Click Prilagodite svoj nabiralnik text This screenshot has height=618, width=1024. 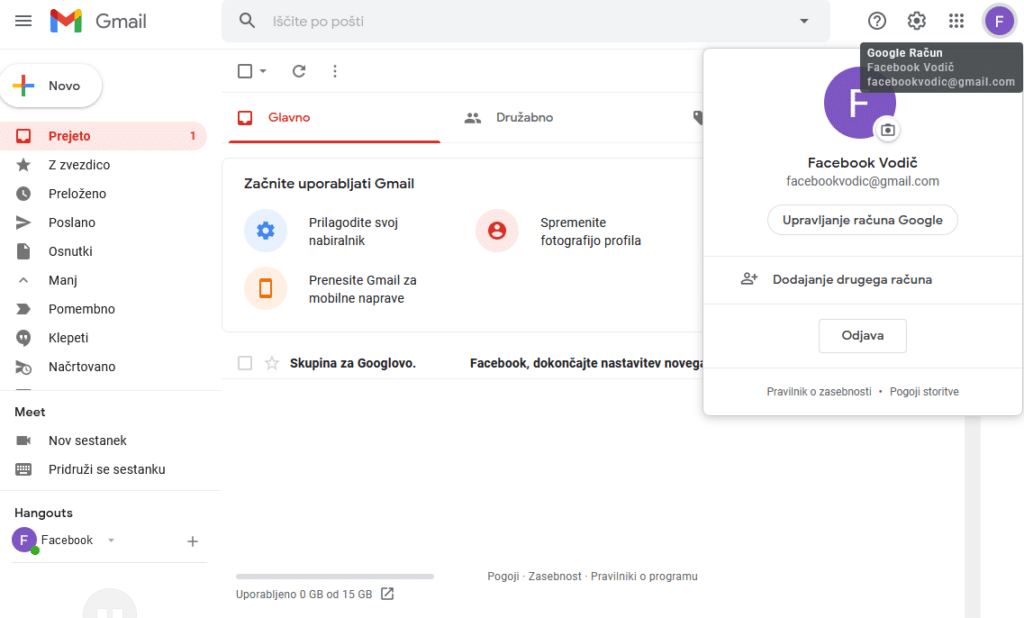tap(353, 231)
